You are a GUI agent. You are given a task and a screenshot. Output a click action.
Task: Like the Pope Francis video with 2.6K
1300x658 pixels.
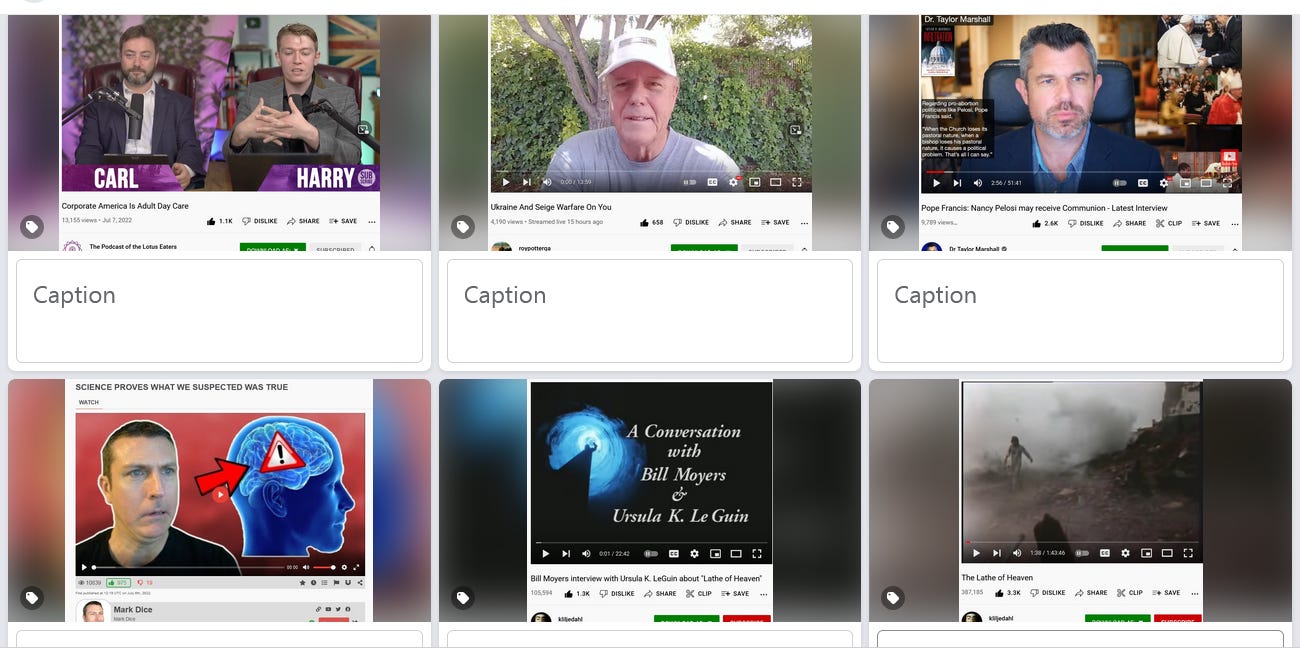coord(1045,223)
